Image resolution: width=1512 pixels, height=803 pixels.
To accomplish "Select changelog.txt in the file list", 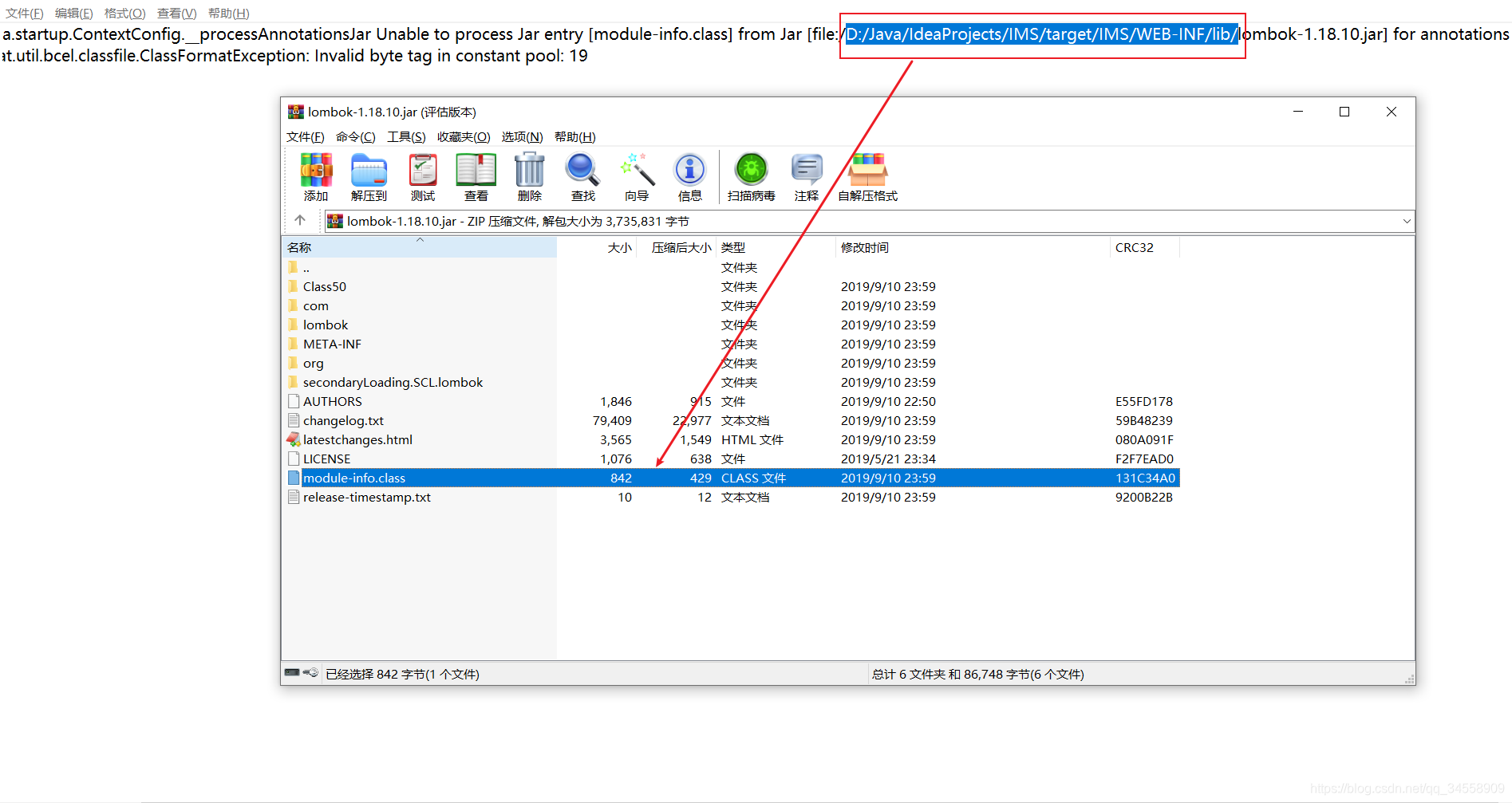I will click(x=343, y=420).
